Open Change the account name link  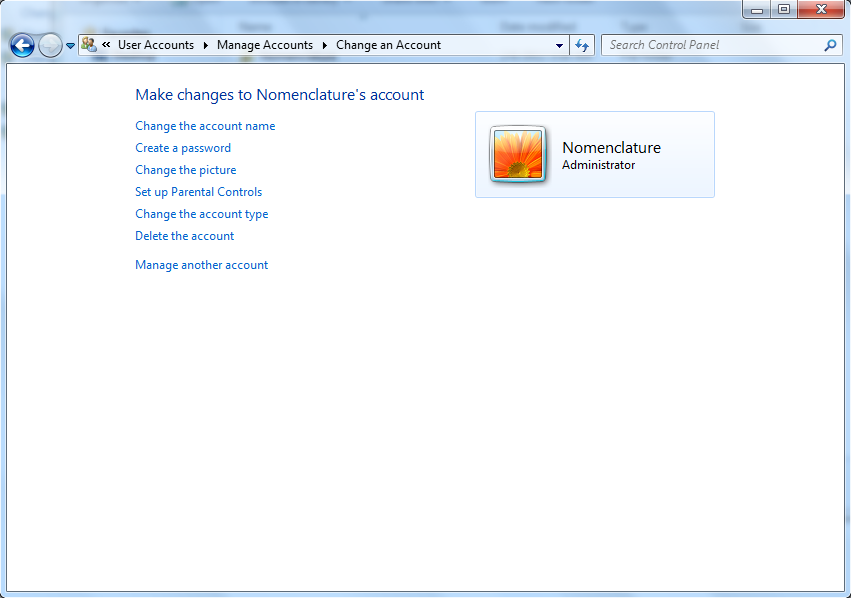[205, 126]
